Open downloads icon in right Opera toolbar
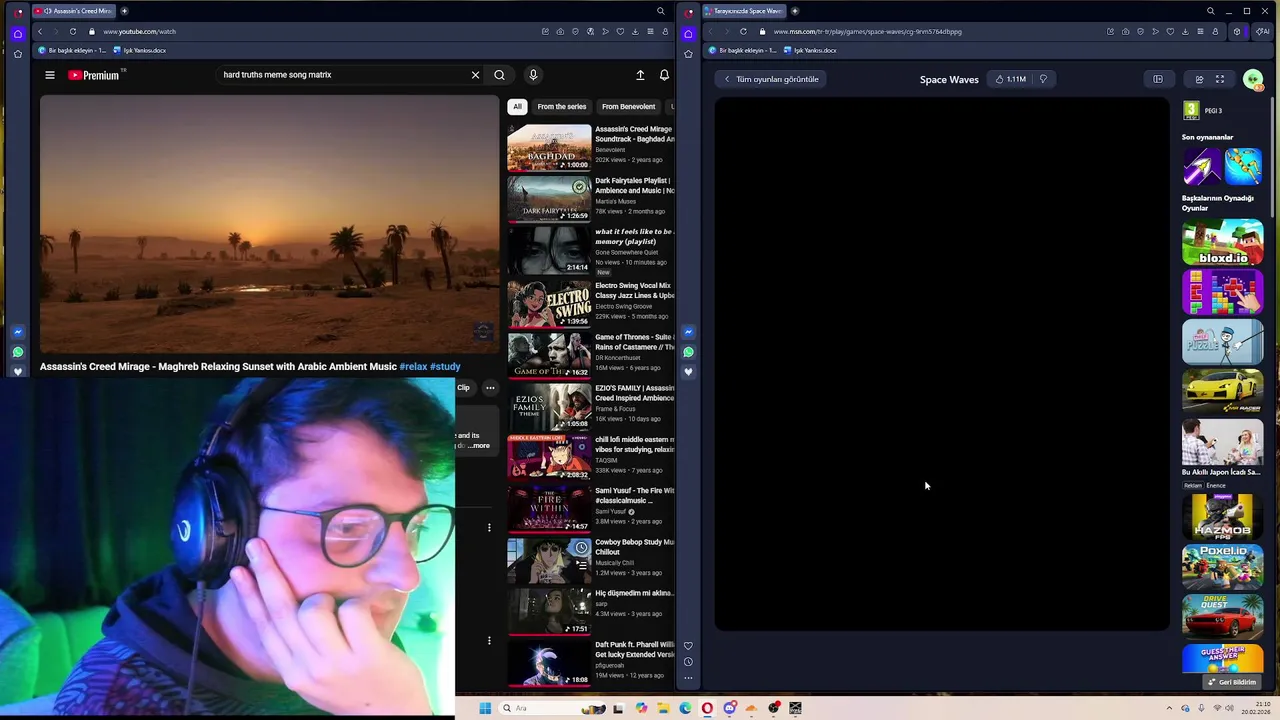 [1185, 32]
